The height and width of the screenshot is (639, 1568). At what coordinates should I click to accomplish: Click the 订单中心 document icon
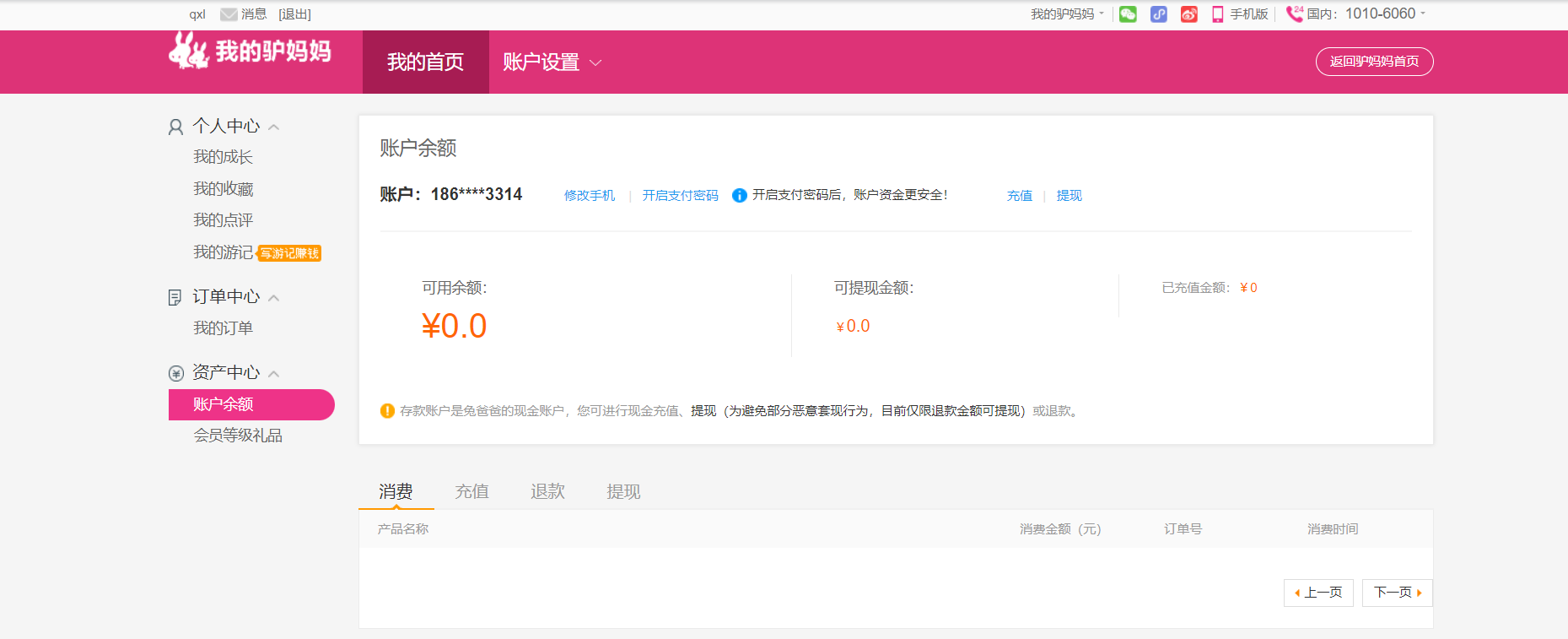coord(175,297)
